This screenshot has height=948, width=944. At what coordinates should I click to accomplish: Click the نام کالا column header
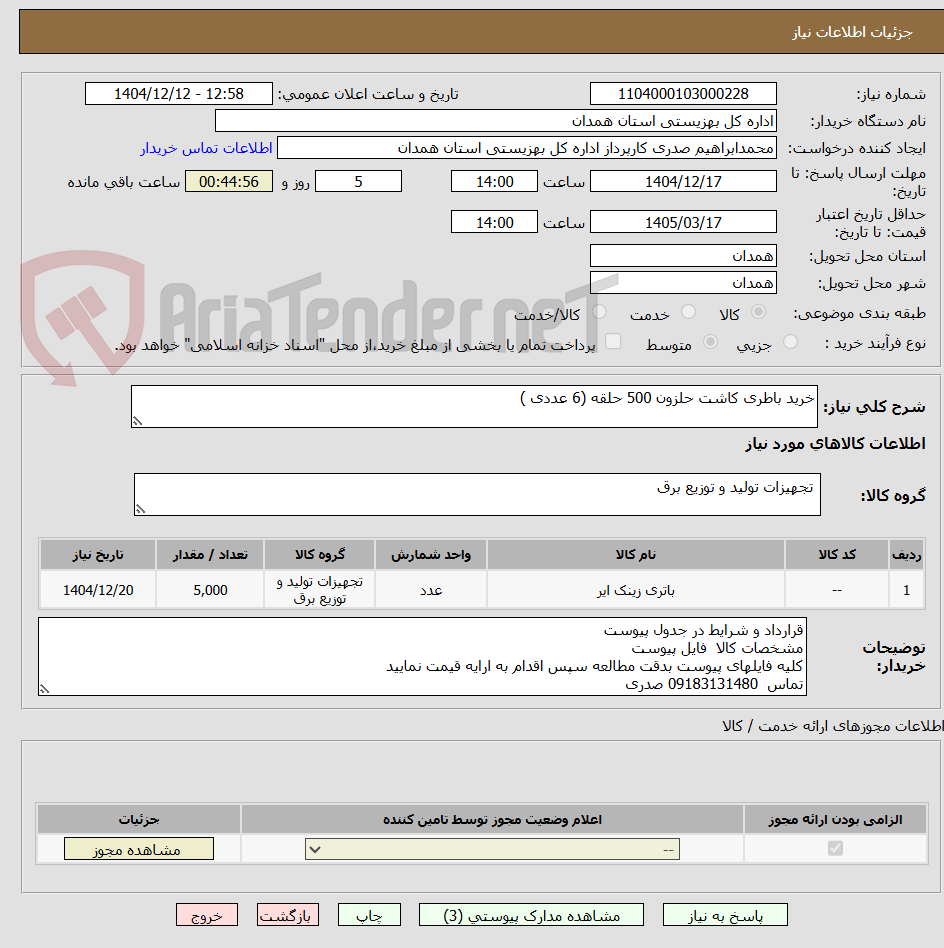tap(636, 554)
